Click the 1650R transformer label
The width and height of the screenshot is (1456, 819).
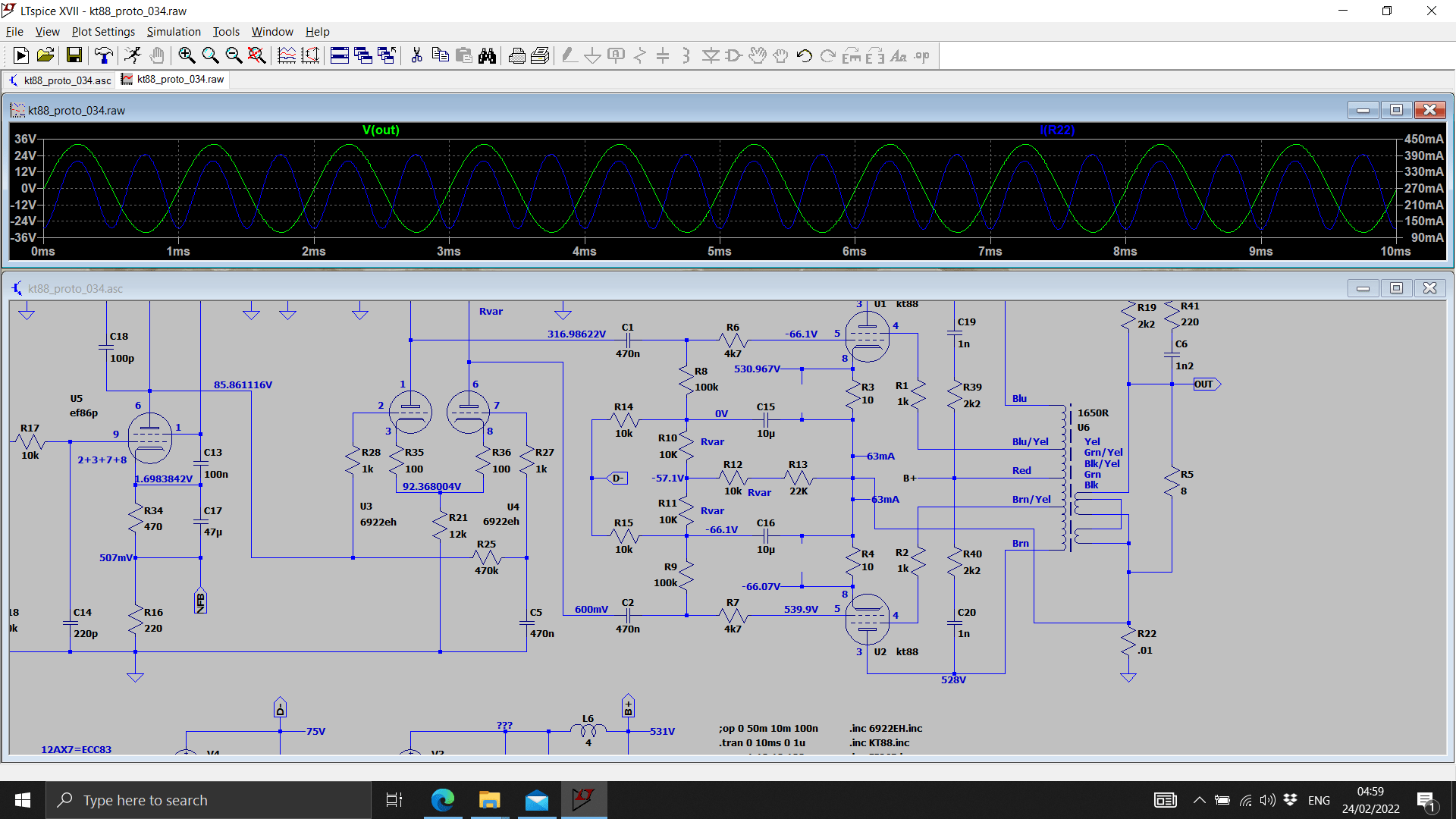[x=1094, y=413]
